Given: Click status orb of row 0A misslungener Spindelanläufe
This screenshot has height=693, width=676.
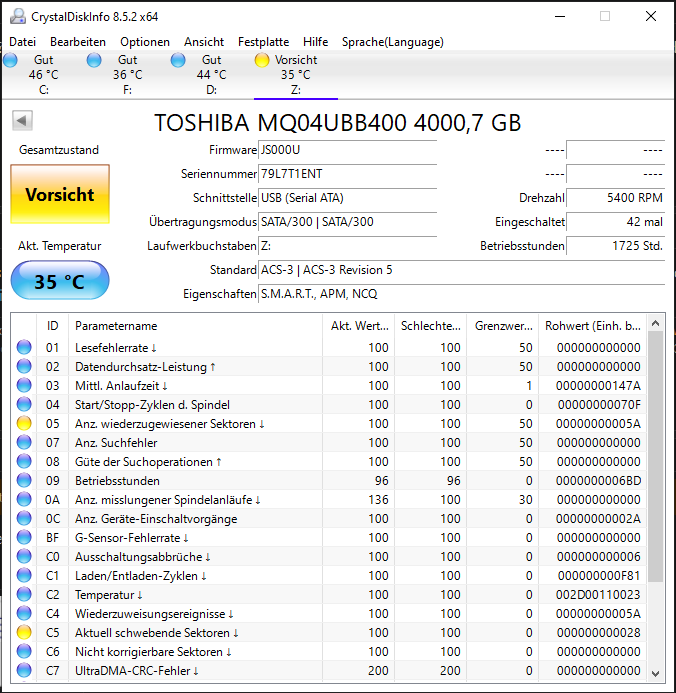Looking at the screenshot, I should 24,499.
